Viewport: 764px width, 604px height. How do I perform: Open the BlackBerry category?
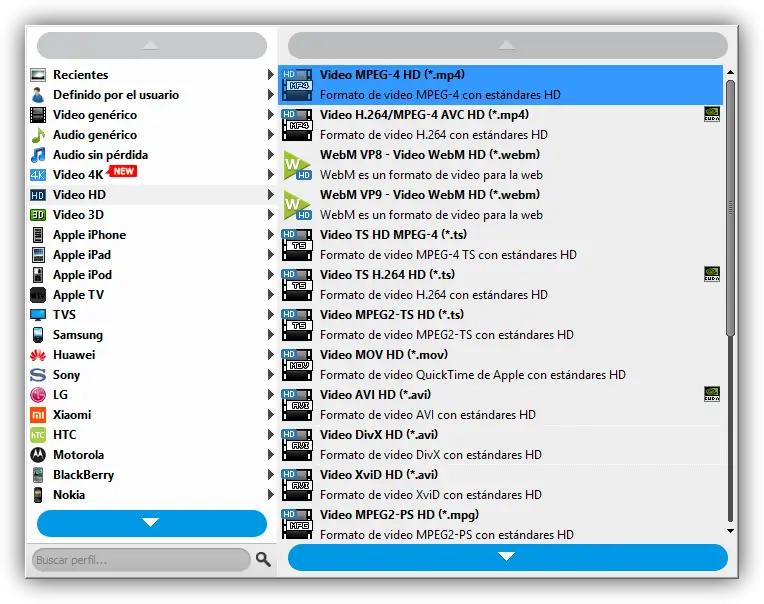click(x=152, y=474)
